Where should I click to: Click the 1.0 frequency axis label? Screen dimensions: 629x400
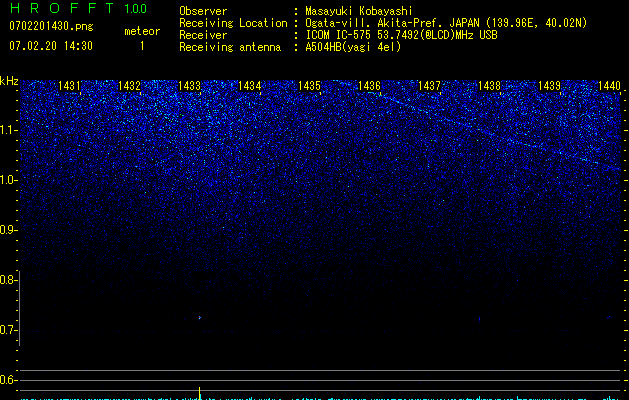click(9, 180)
